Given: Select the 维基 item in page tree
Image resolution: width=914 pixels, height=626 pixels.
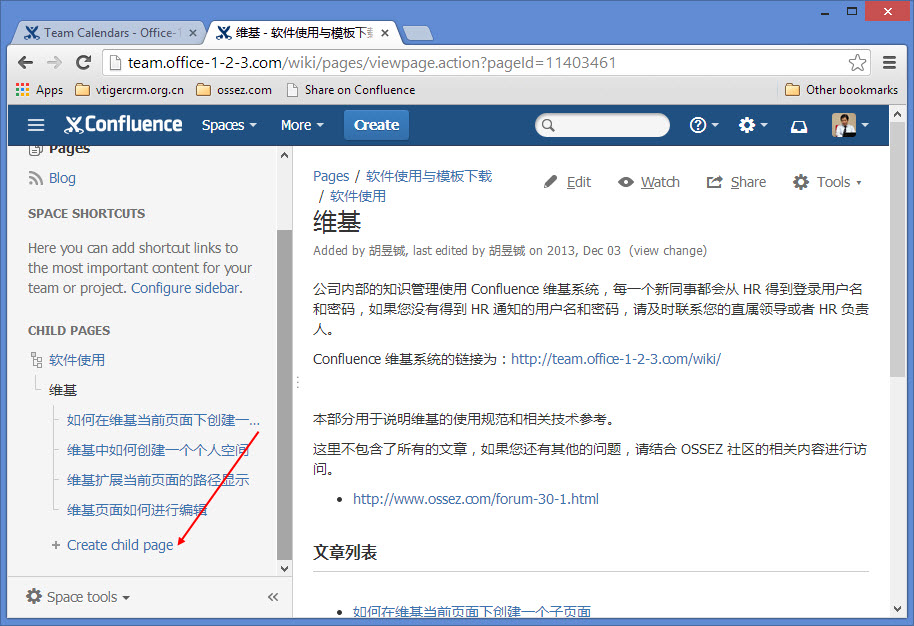Looking at the screenshot, I should pyautogui.click(x=63, y=390).
